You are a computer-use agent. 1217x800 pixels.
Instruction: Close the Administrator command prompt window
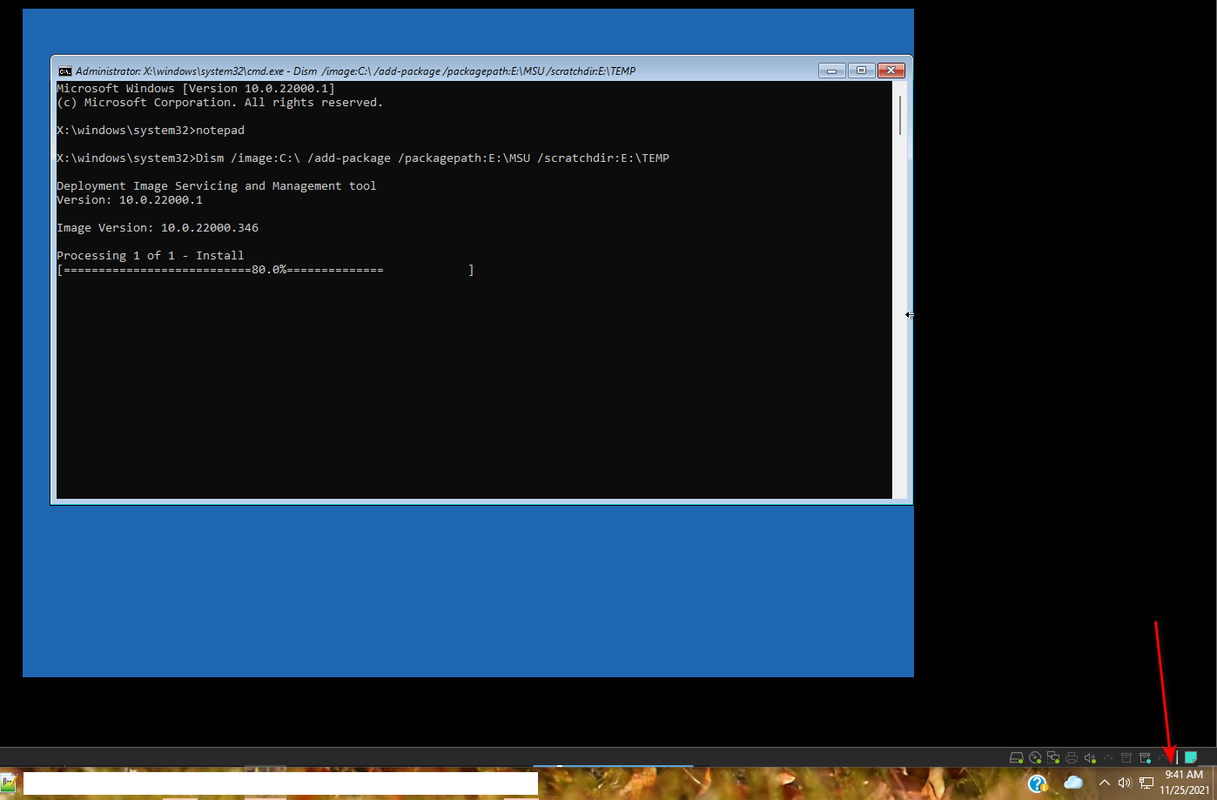click(x=891, y=70)
